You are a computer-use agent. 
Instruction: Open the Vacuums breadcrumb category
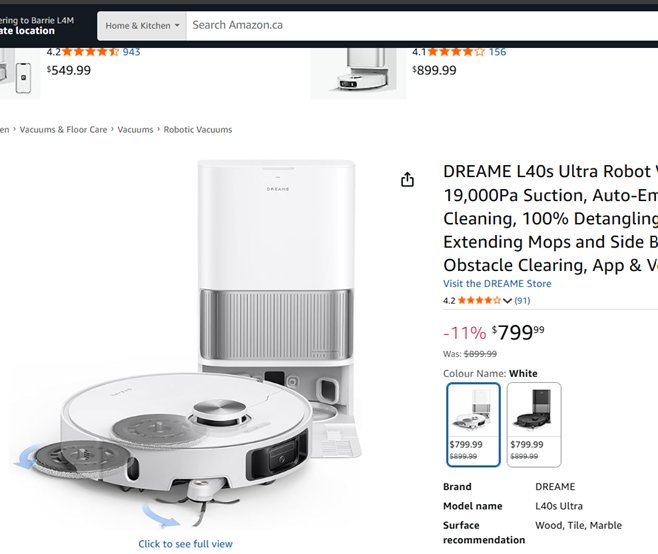pyautogui.click(x=136, y=130)
